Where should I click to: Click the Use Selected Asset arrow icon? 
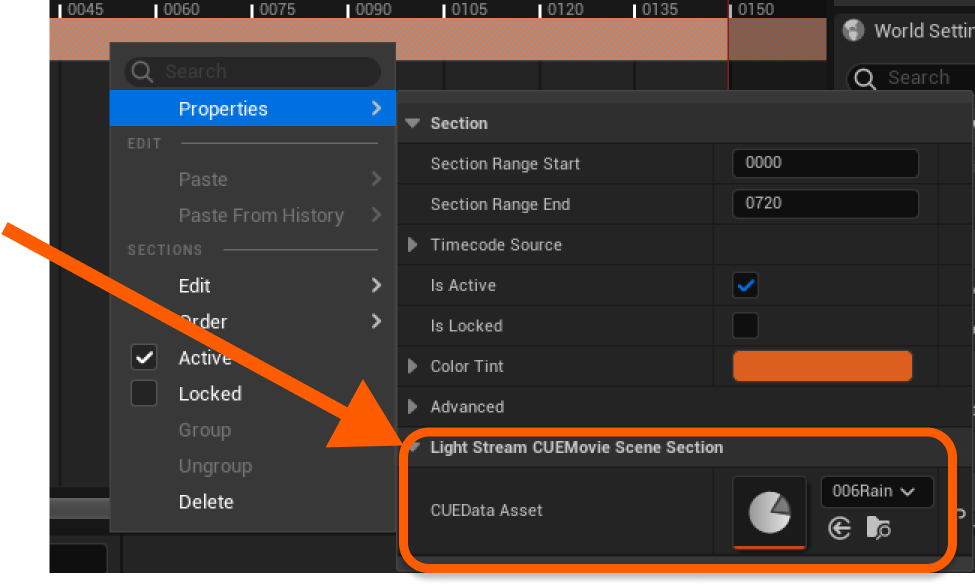(840, 528)
